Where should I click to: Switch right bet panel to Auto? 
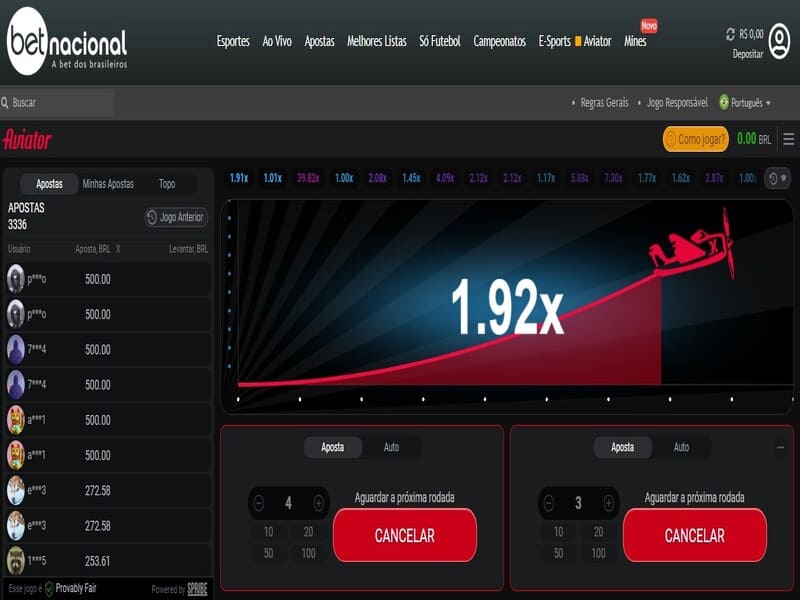681,447
